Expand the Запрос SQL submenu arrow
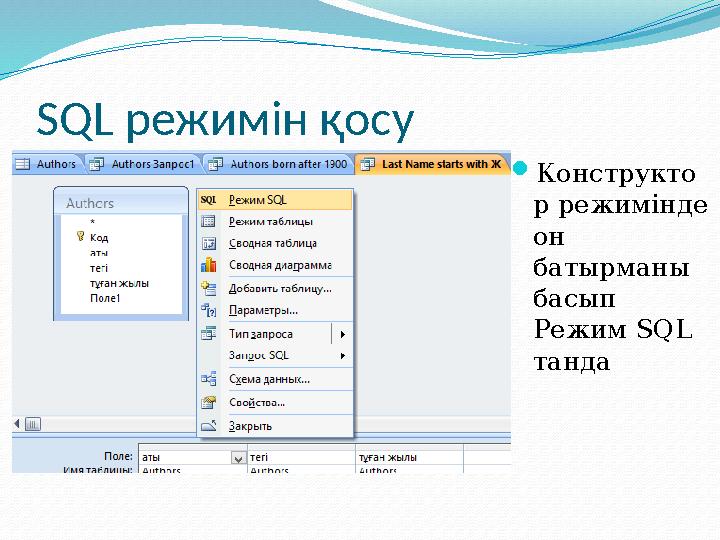 343,356
